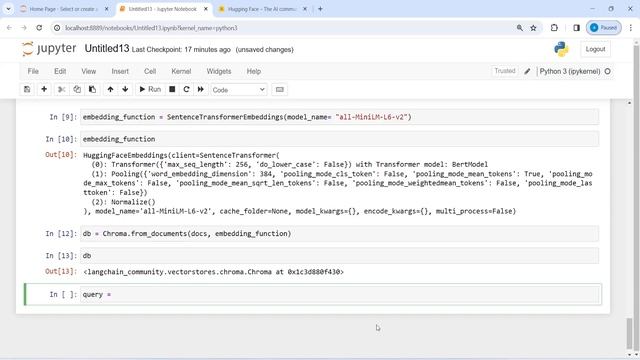
Task: Click the page vertical scrollbar thumb
Action: (x=629, y=332)
